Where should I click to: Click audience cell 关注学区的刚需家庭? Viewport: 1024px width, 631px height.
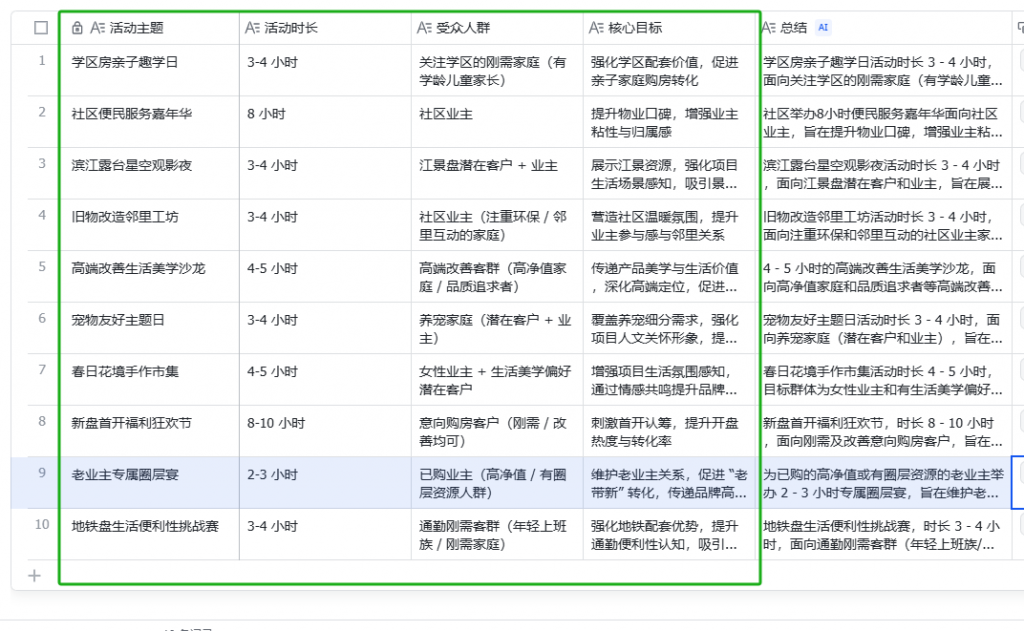(497, 71)
